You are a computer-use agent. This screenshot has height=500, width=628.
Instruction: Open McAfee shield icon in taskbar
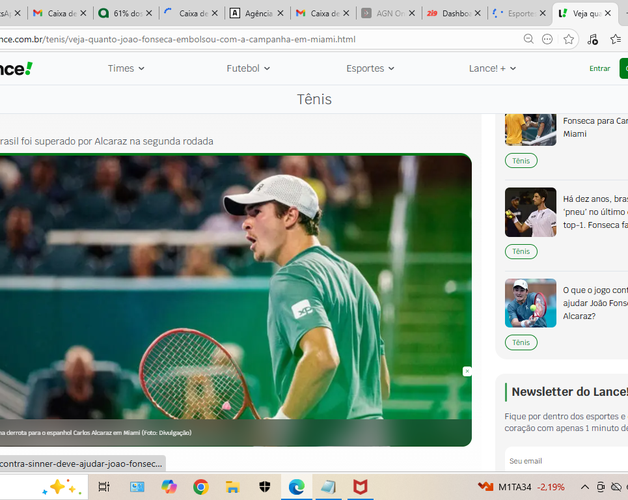360,487
